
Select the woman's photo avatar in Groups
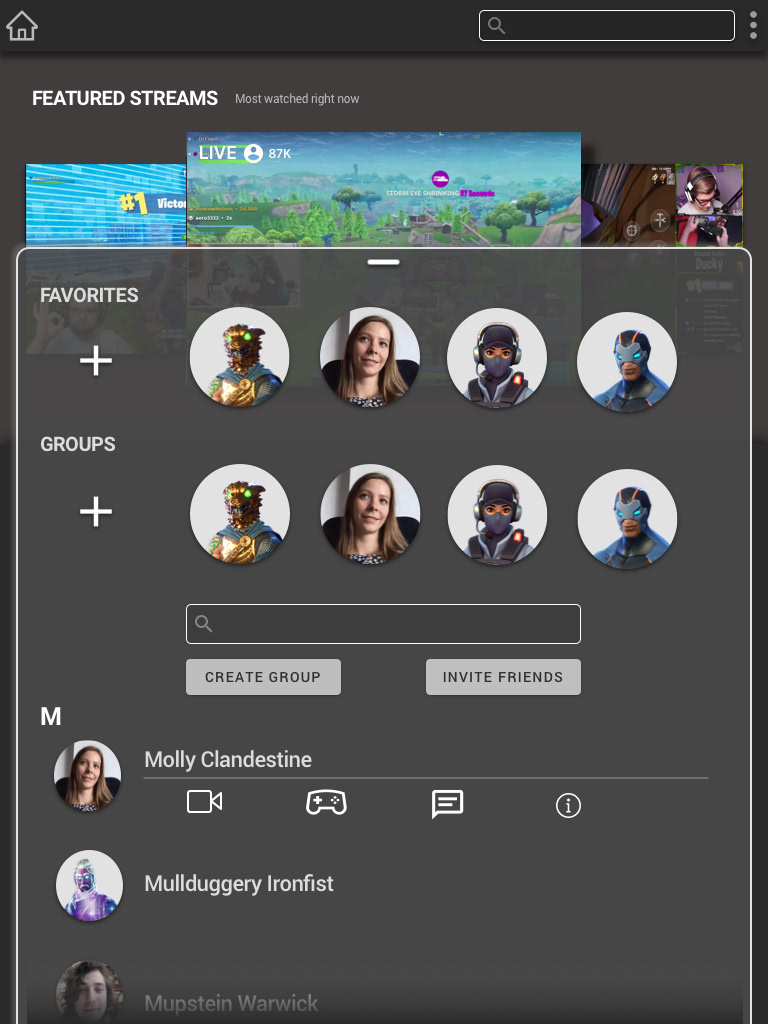370,514
